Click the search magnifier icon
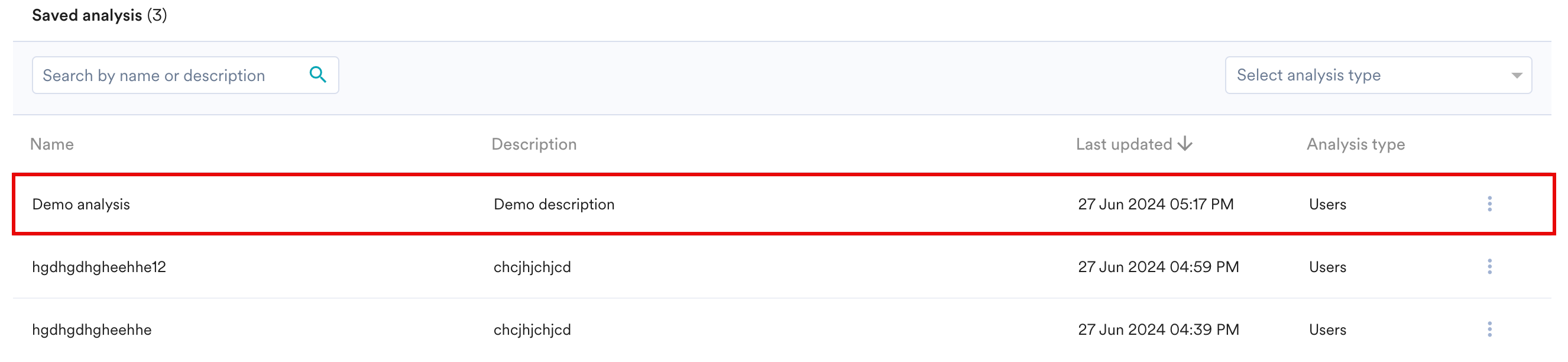The height and width of the screenshot is (362, 1568). pos(318,75)
